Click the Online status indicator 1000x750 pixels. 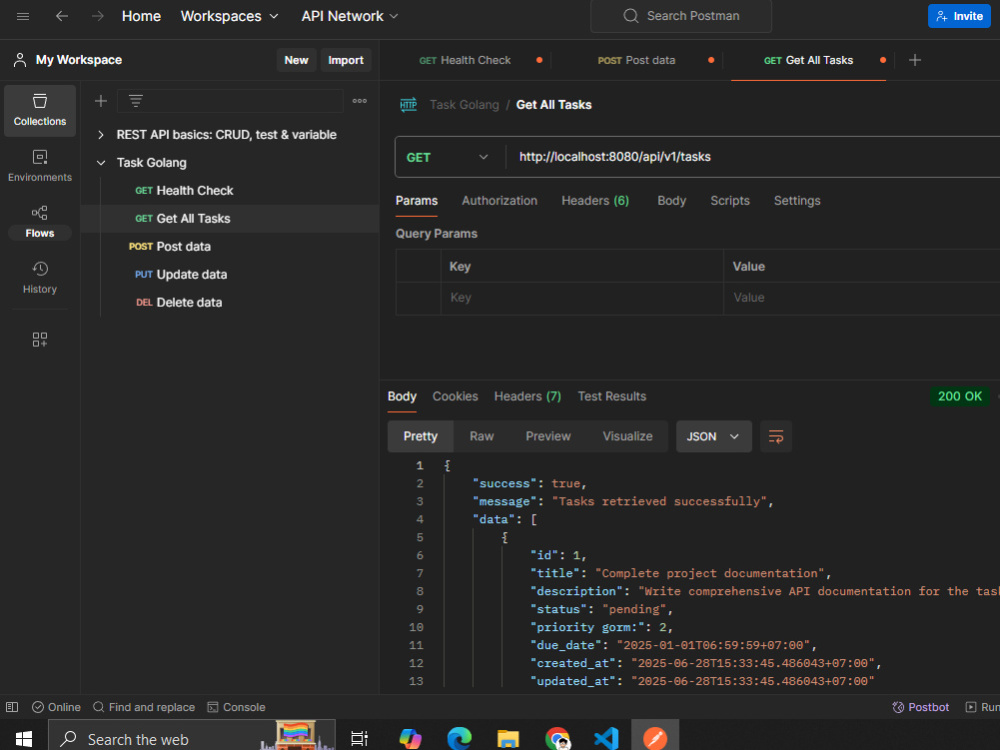click(56, 707)
